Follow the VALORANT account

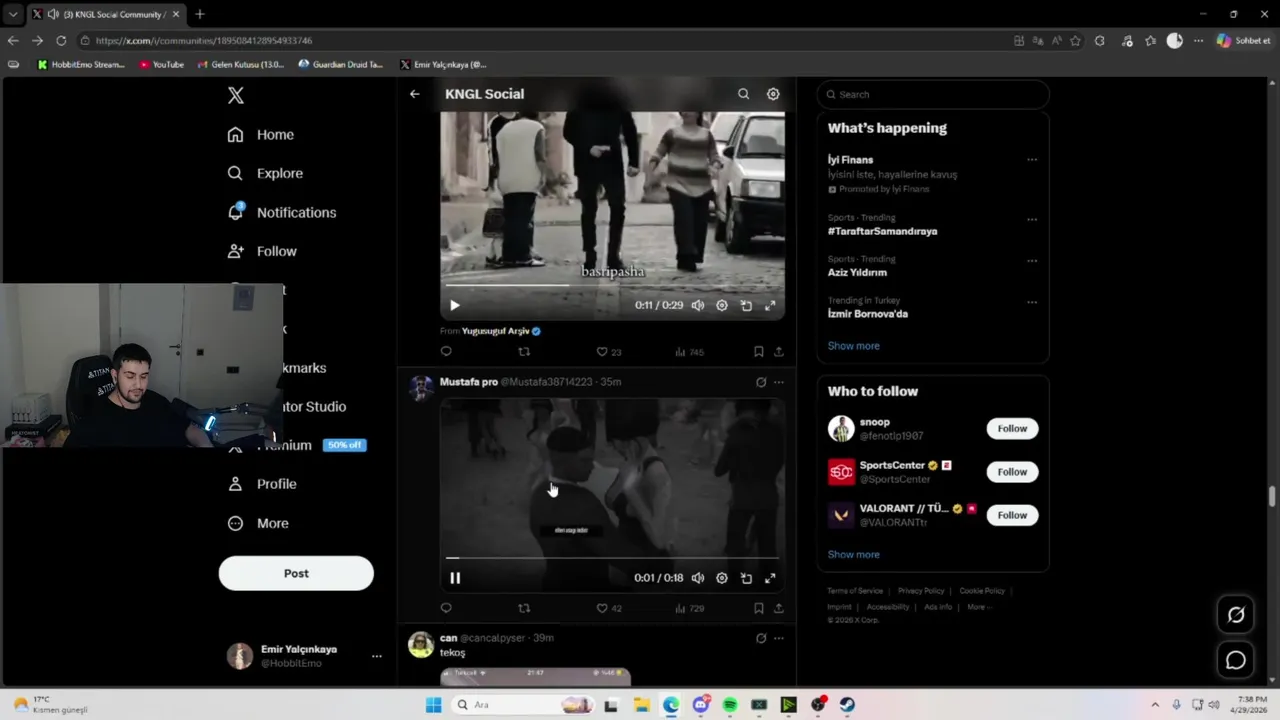tap(1012, 515)
